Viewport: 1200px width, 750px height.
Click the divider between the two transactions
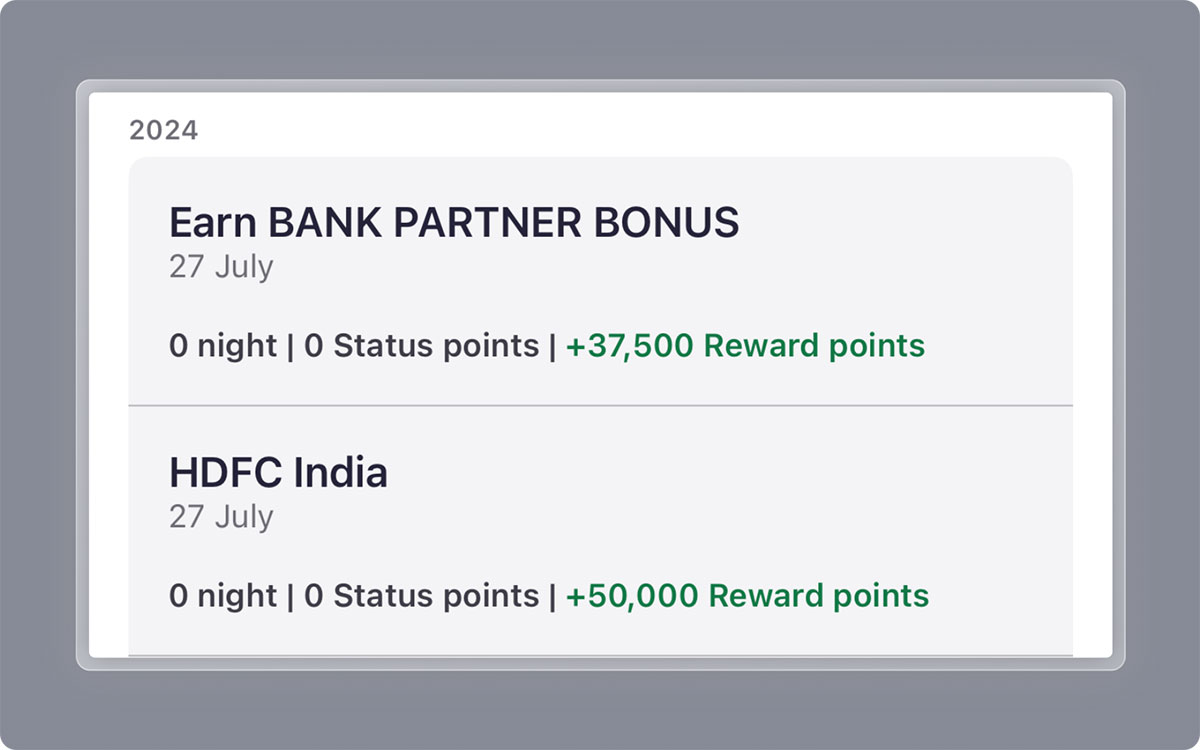(x=600, y=406)
